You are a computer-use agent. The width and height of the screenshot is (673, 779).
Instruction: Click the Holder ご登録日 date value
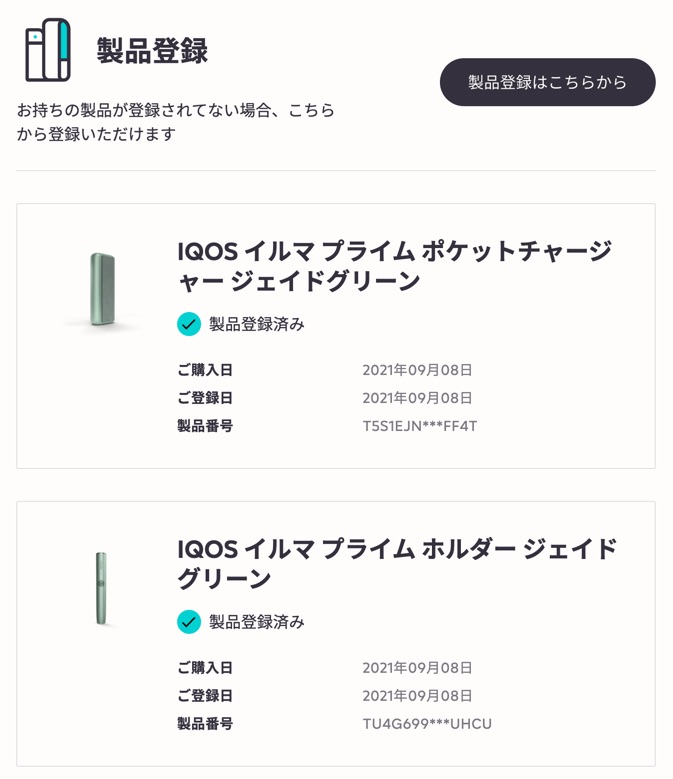click(x=417, y=696)
